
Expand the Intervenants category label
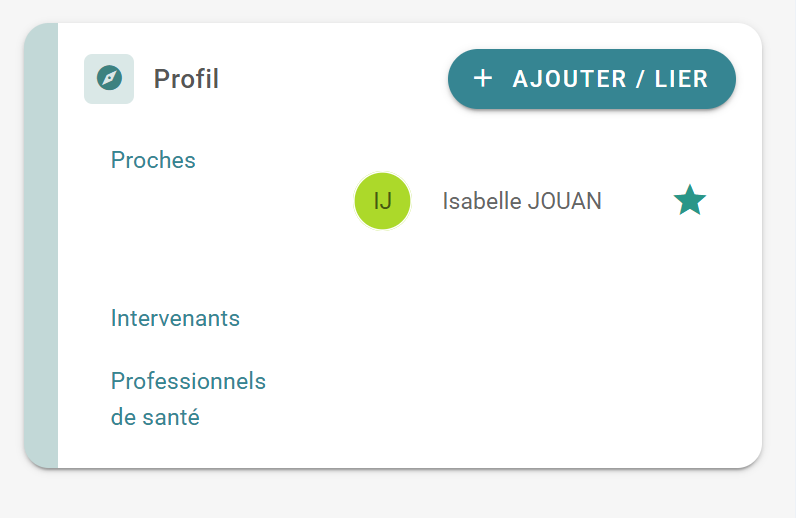(175, 318)
